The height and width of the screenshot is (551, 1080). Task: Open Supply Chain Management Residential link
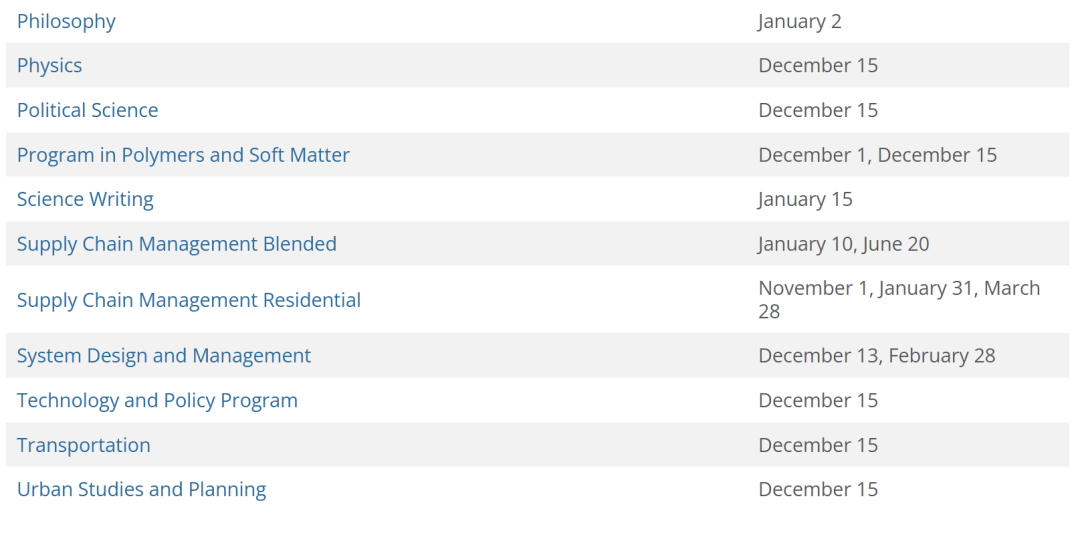(189, 300)
